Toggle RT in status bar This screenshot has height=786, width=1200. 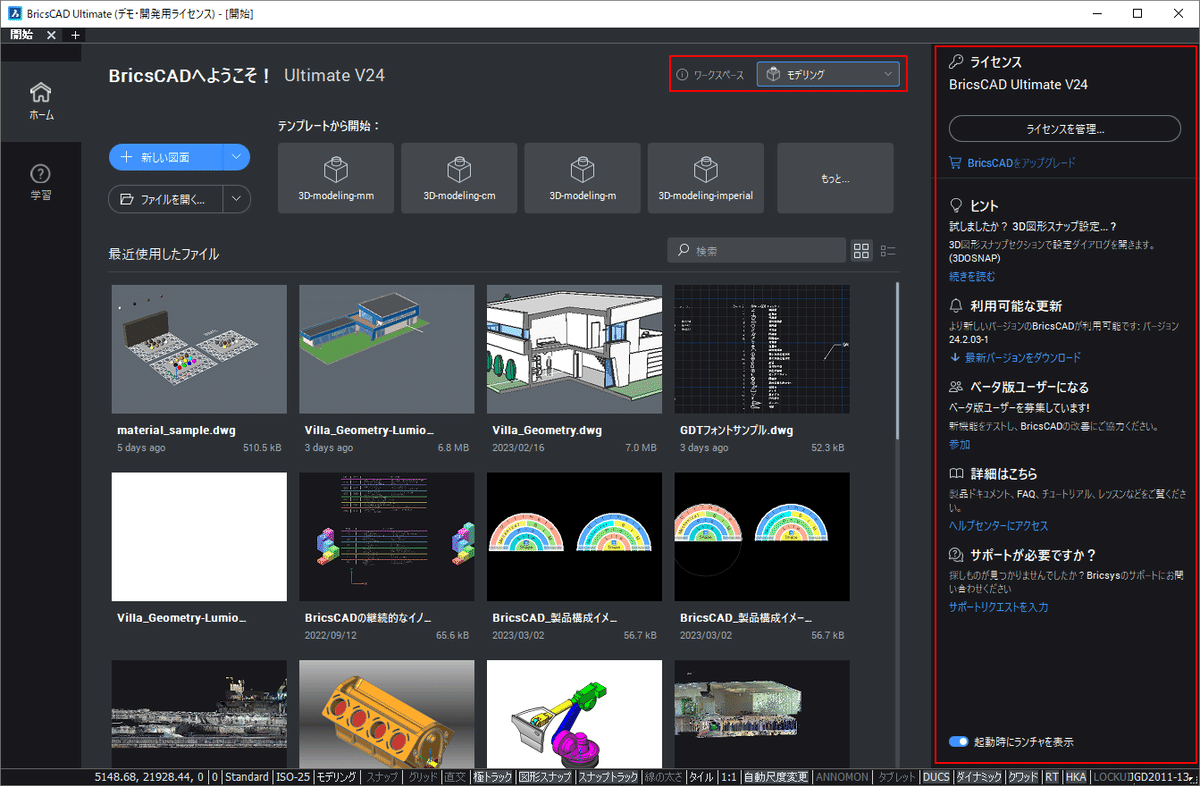point(1052,777)
